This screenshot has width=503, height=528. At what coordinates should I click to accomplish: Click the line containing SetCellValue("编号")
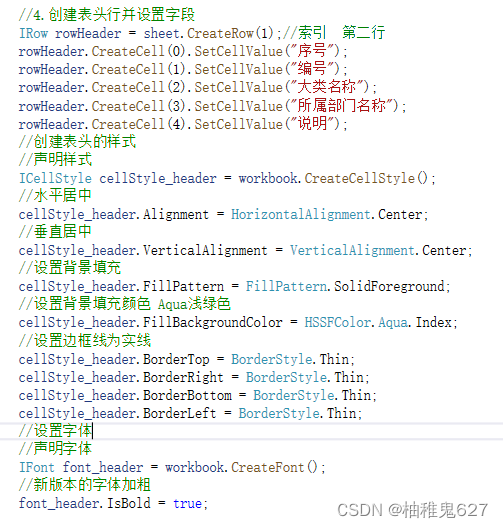183,69
